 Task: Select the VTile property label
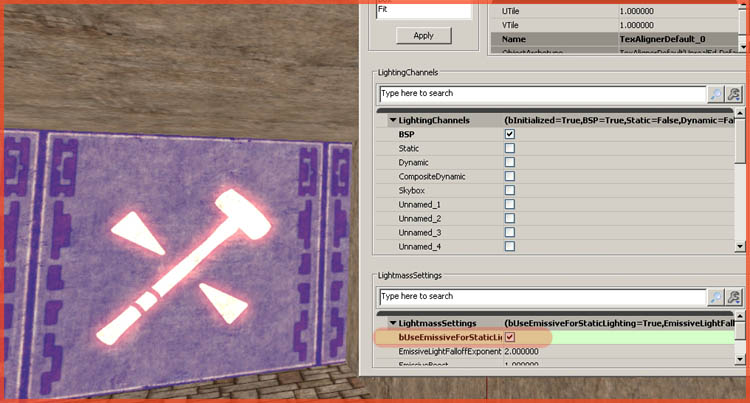pyautogui.click(x=510, y=25)
